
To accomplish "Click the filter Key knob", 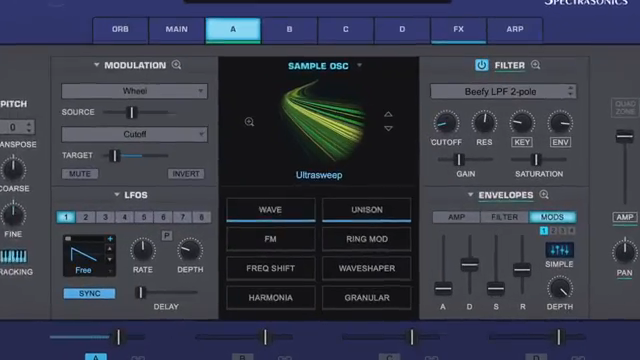I will pos(522,122).
